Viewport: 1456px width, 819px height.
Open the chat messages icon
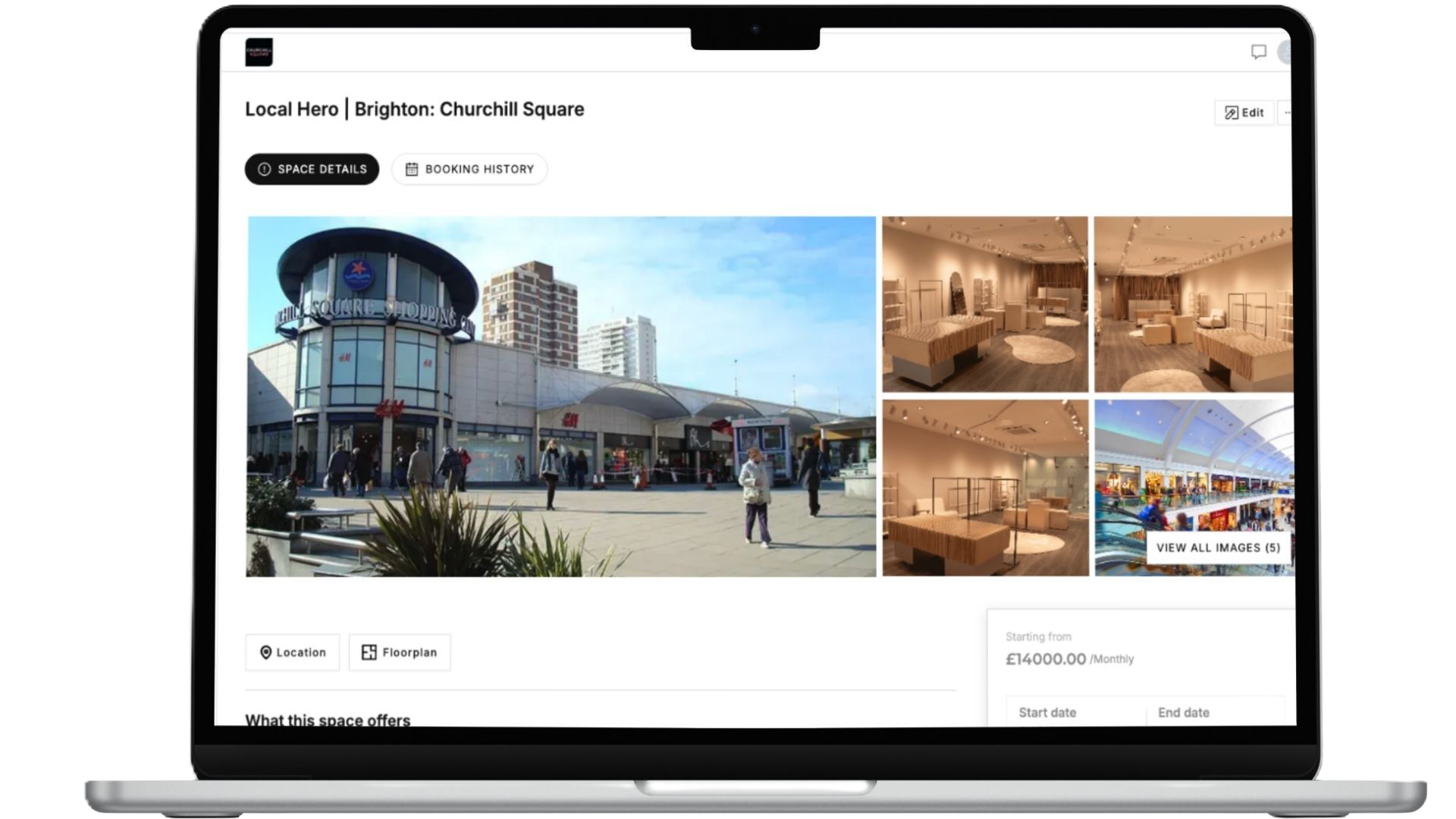pyautogui.click(x=1258, y=52)
